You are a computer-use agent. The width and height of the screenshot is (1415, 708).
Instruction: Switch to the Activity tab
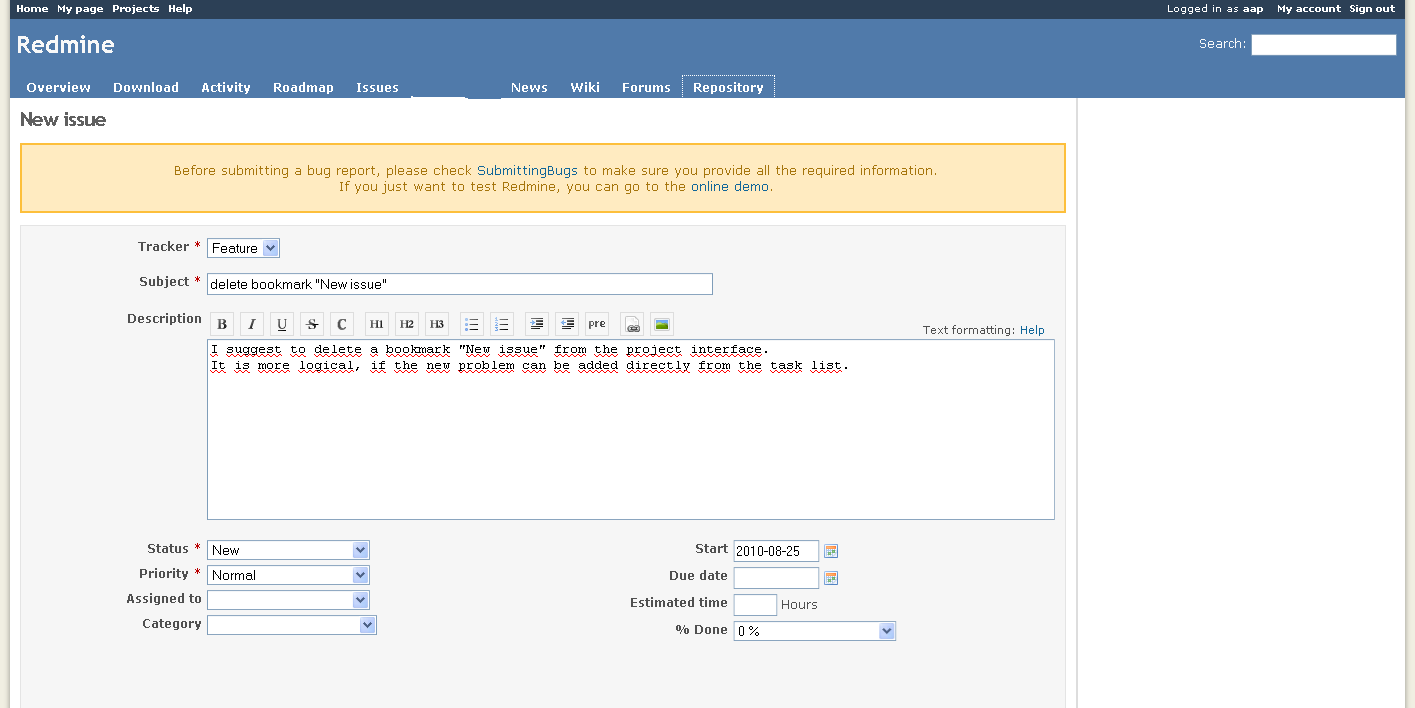[226, 87]
